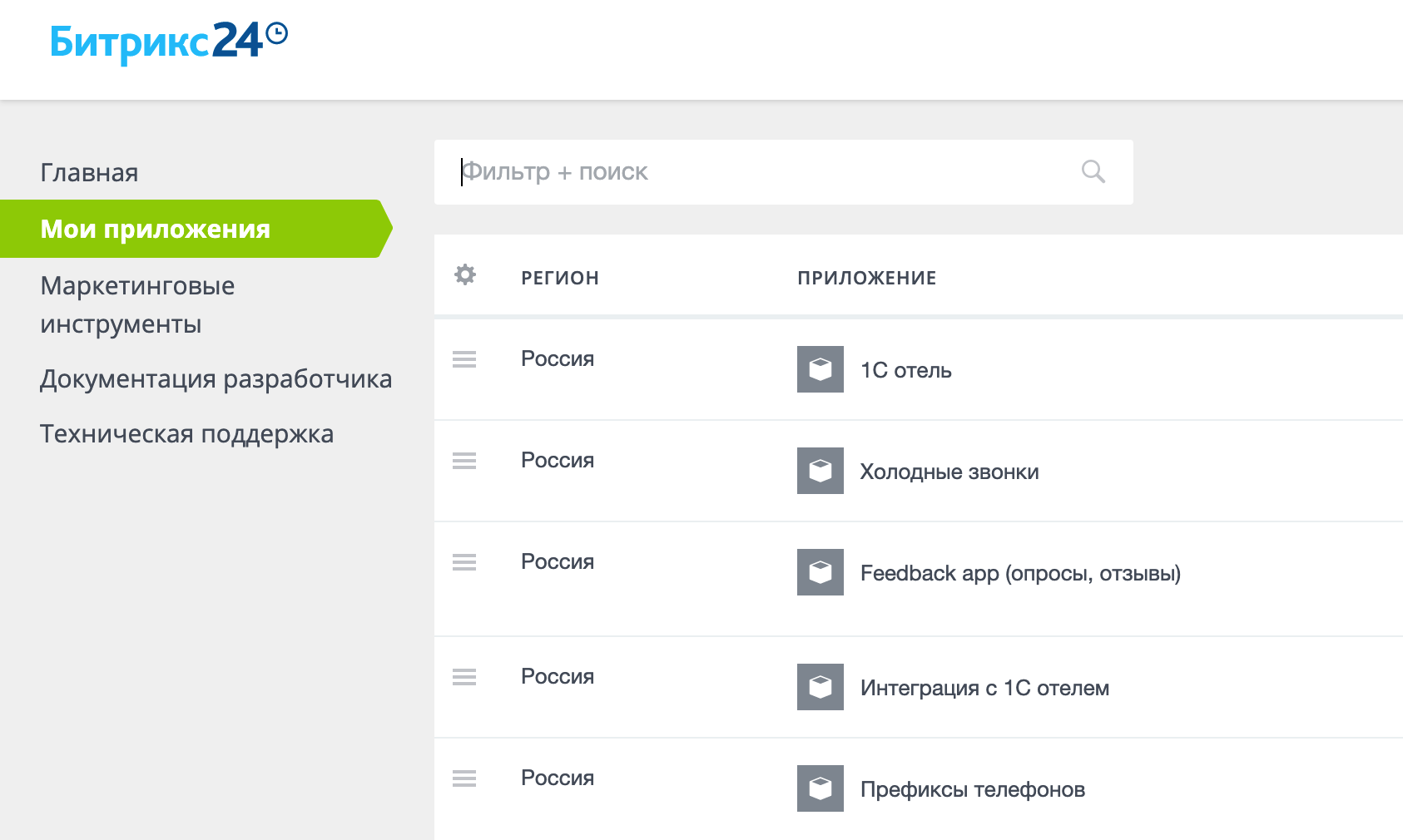Open Техническая поддержка
The image size is (1403, 840).
coord(187,434)
